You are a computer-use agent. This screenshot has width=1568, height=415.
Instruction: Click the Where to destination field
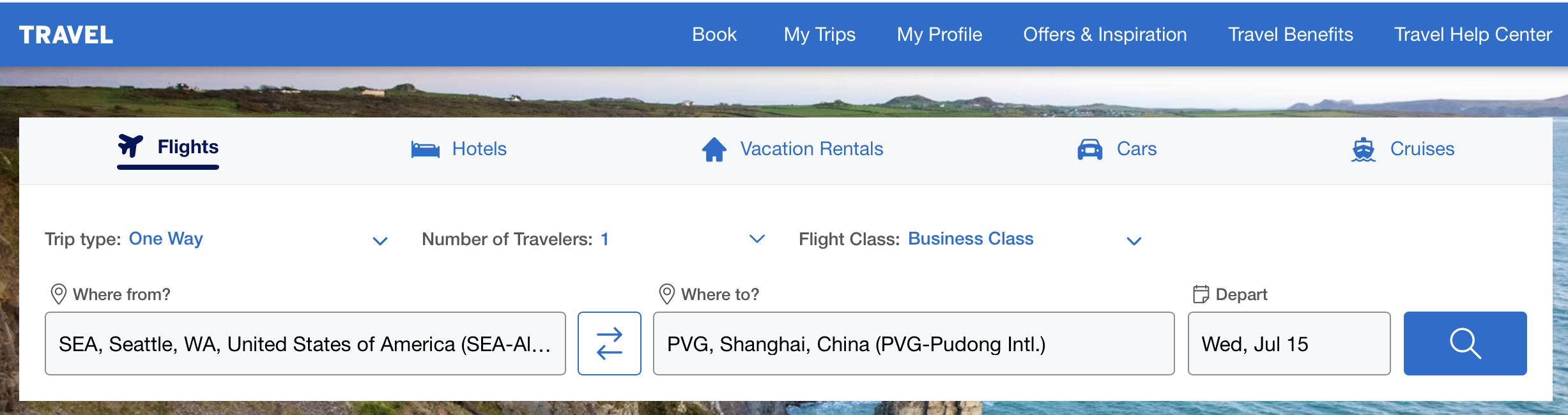tap(912, 343)
